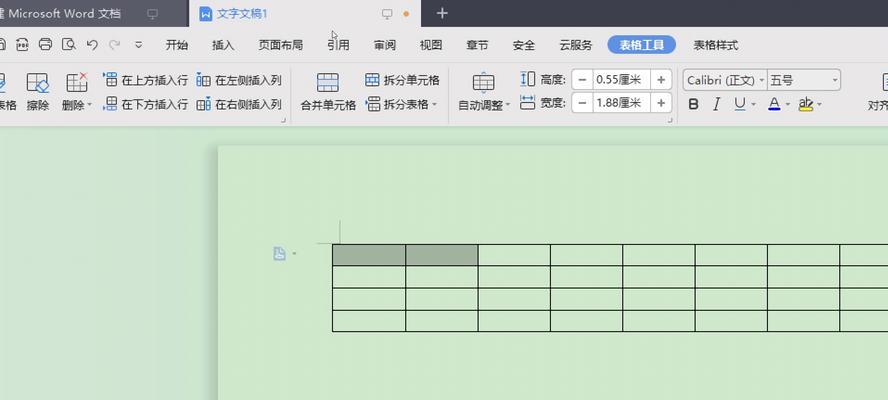This screenshot has height=400, width=888.
Task: Switch to the 章节 ribbon tab
Action: click(477, 45)
